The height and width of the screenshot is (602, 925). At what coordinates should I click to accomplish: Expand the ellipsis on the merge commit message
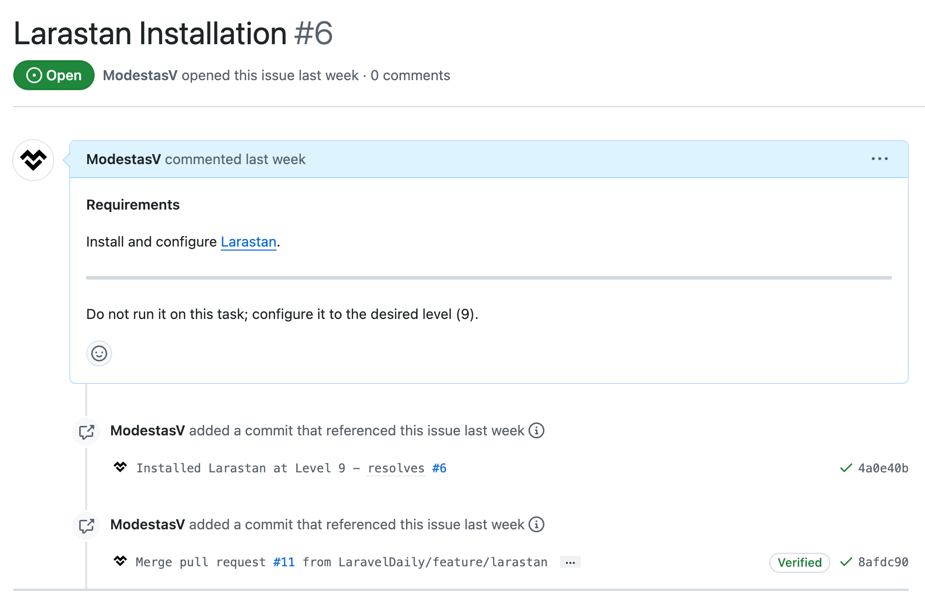(570, 562)
